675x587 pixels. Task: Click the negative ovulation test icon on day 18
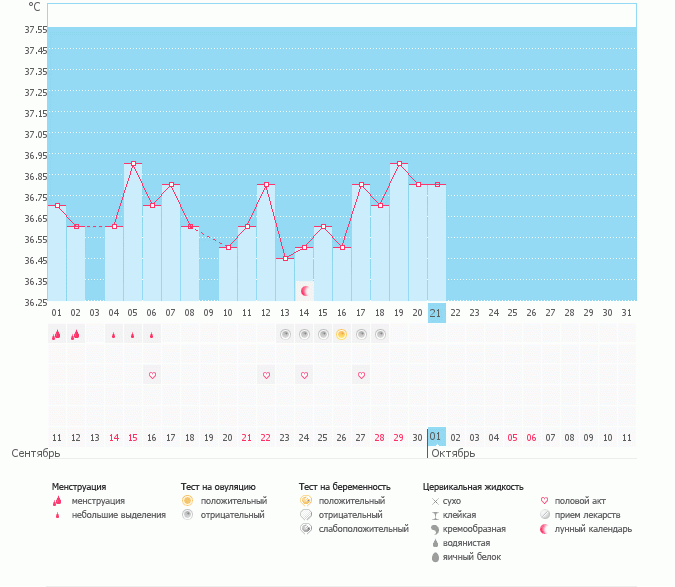pyautogui.click(x=380, y=335)
